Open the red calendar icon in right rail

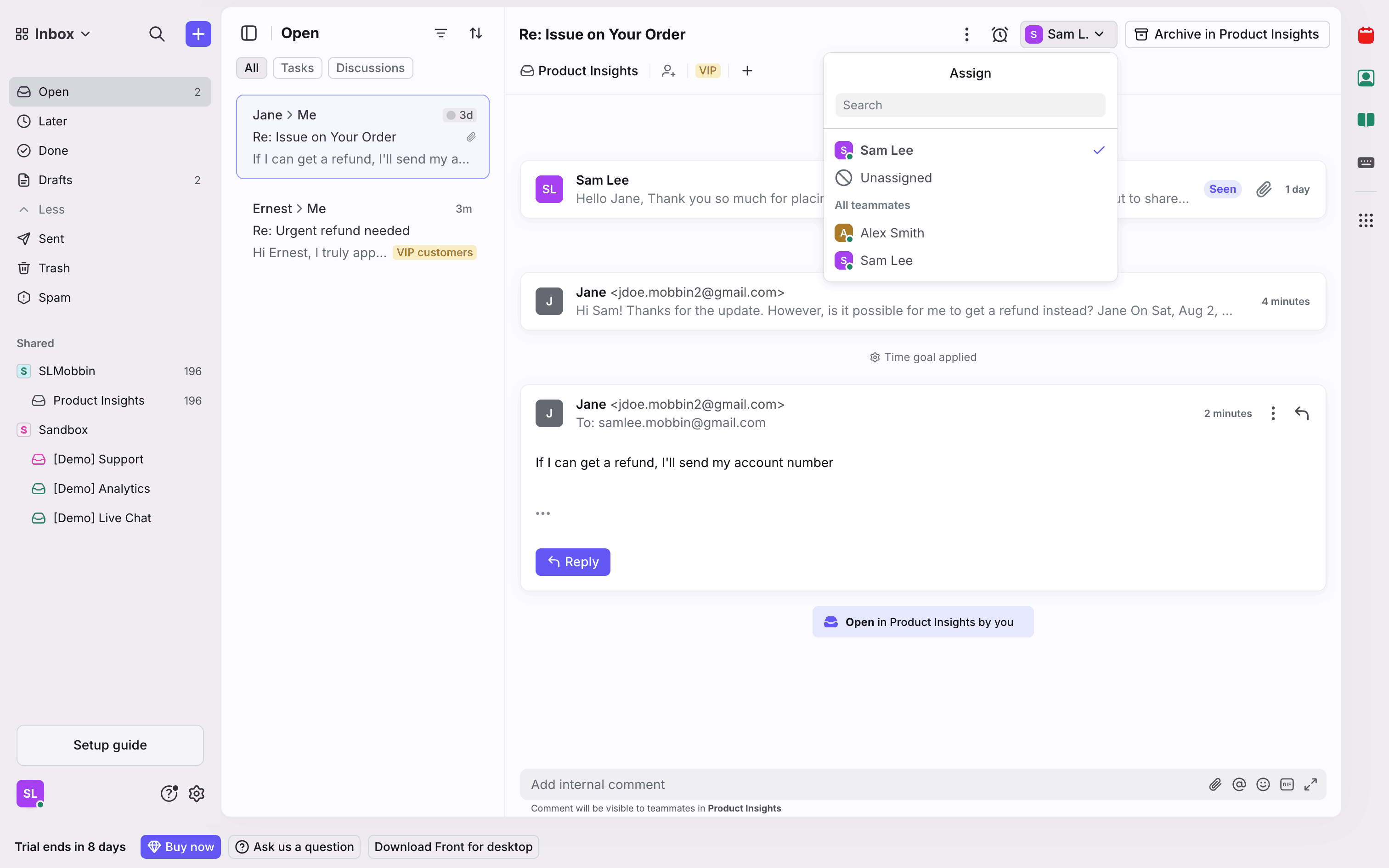coord(1366,36)
